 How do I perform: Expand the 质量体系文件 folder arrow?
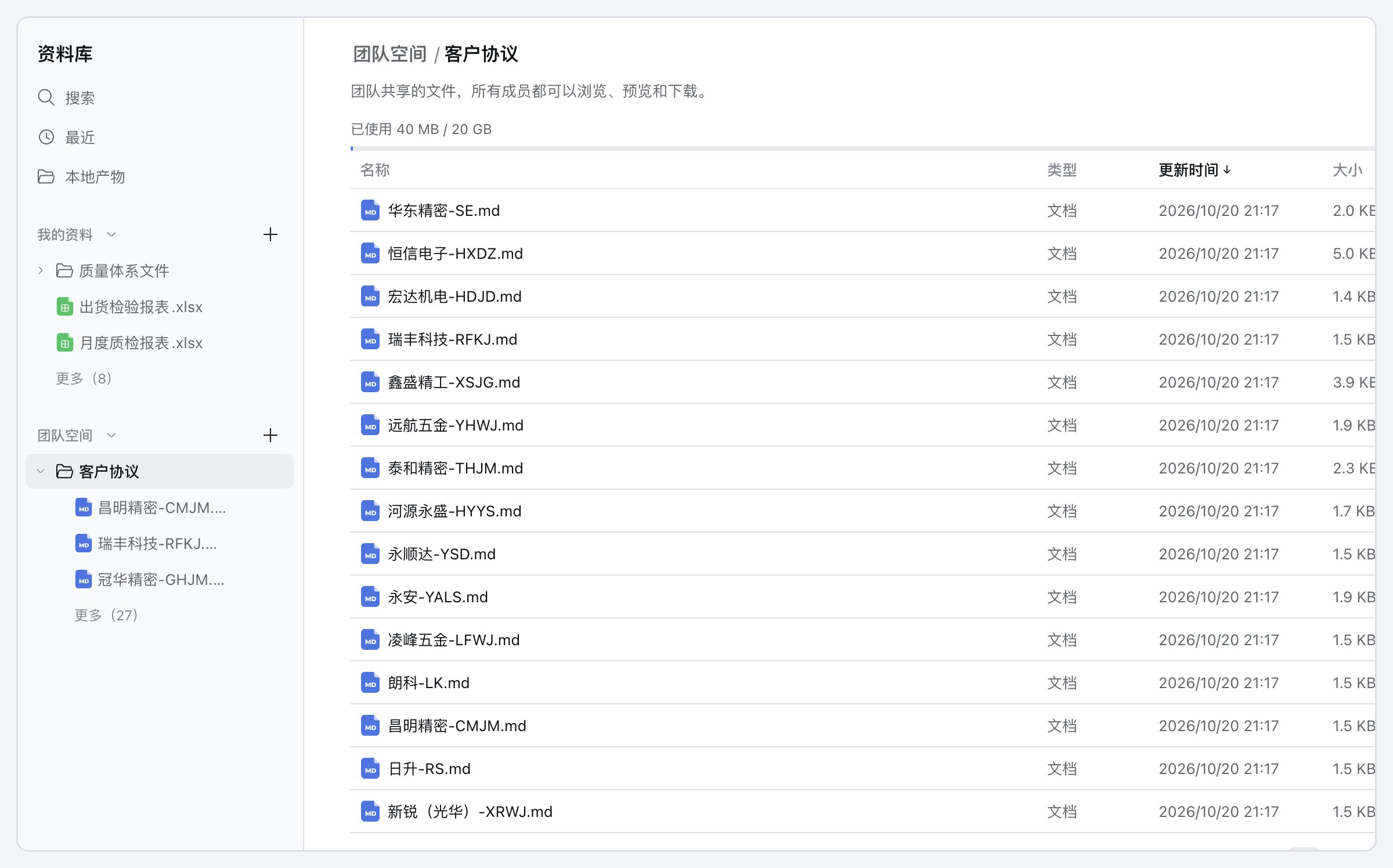[41, 270]
